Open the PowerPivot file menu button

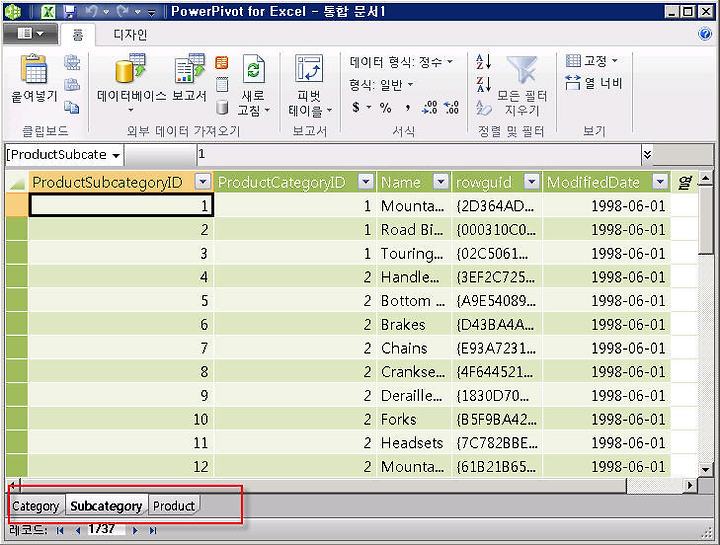(x=30, y=34)
